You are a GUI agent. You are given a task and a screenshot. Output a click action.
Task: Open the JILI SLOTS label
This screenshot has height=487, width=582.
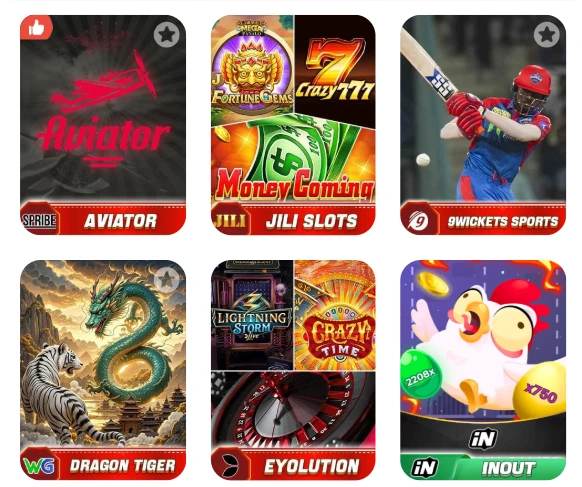tap(311, 221)
